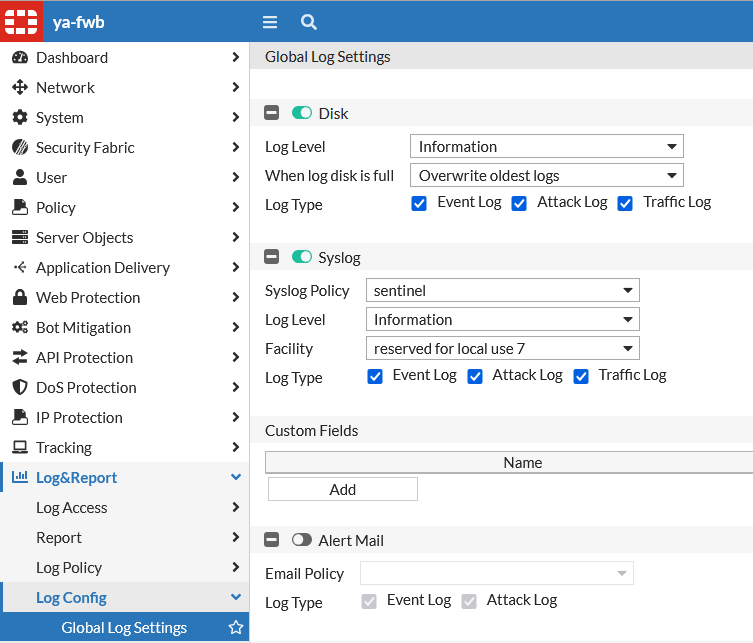Open the search magnifier icon
This screenshot has width=753, height=643.
309,22
